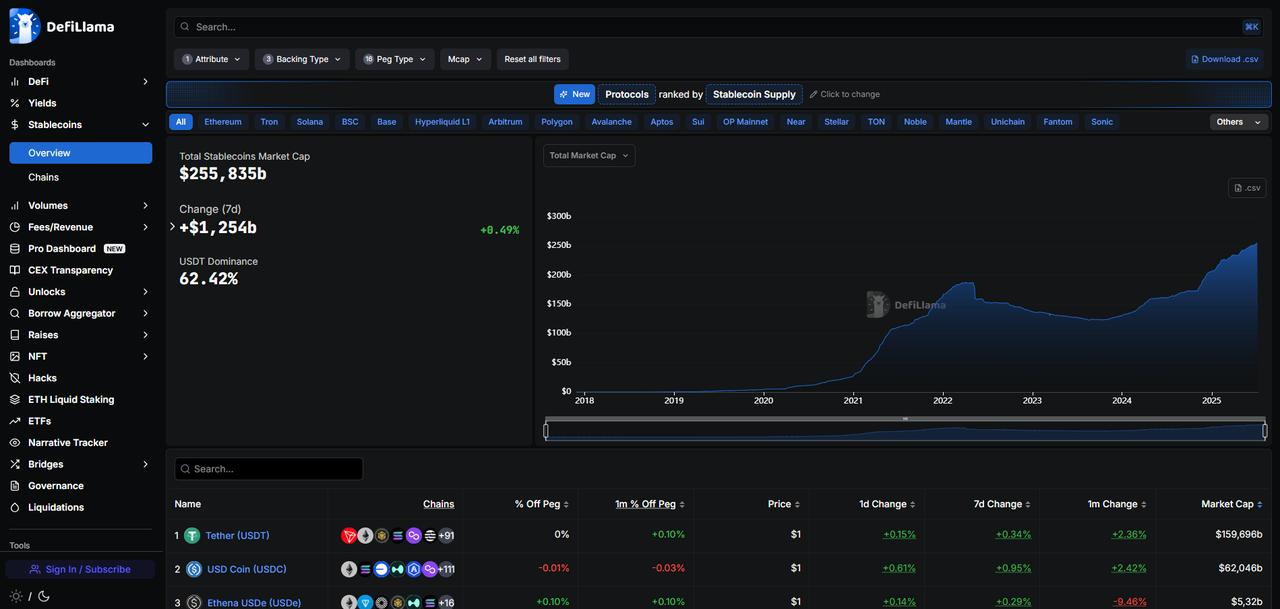This screenshot has height=609, width=1280.
Task: Expand the DeFi sidebar section
Action: (145, 82)
